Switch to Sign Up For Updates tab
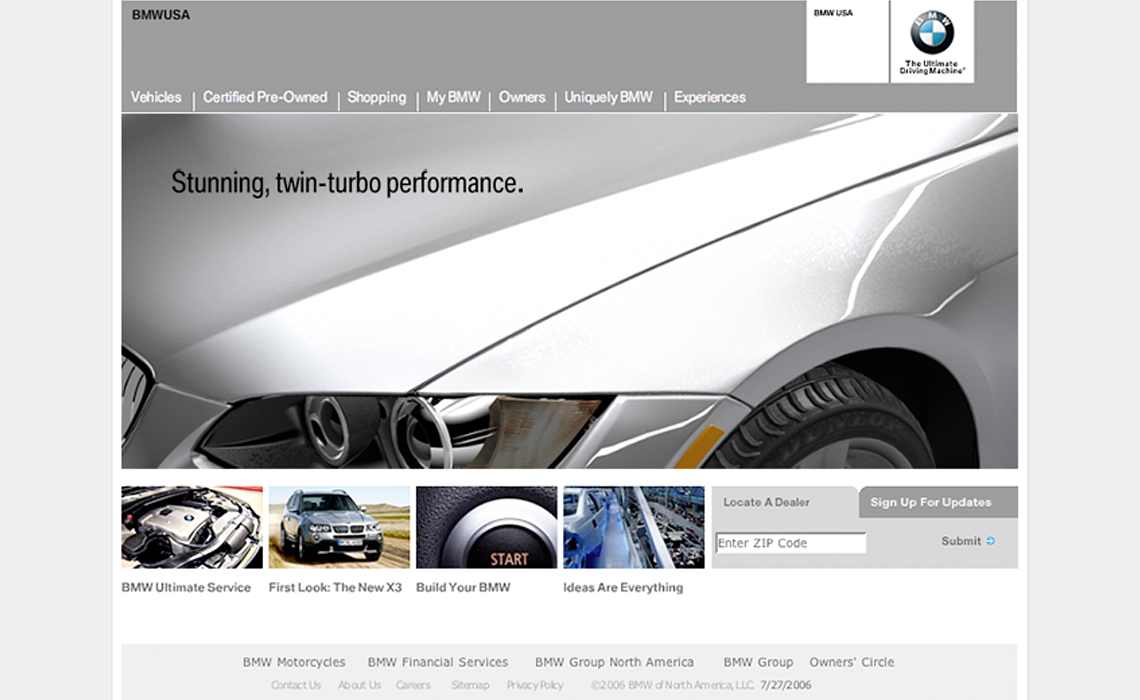 point(938,502)
